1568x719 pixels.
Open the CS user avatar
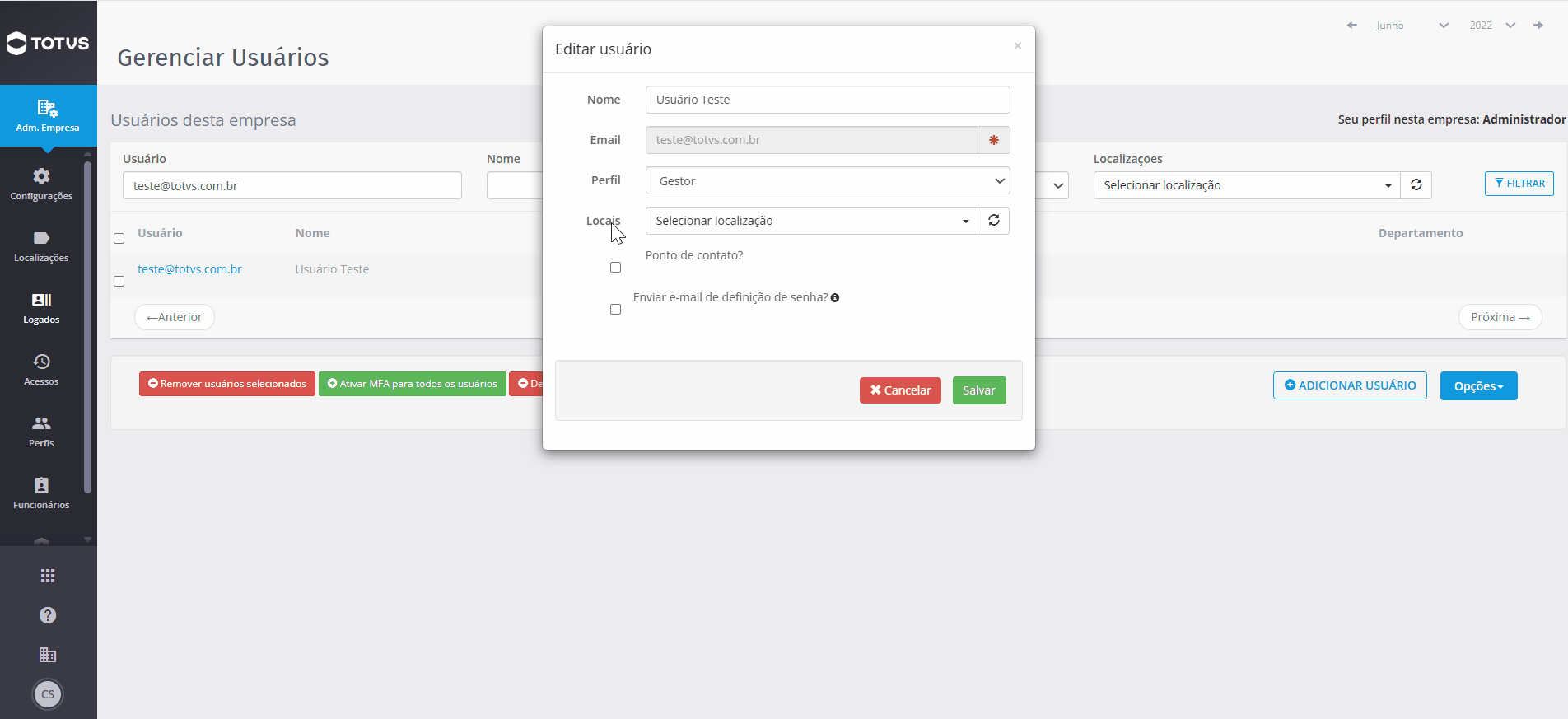coord(48,694)
